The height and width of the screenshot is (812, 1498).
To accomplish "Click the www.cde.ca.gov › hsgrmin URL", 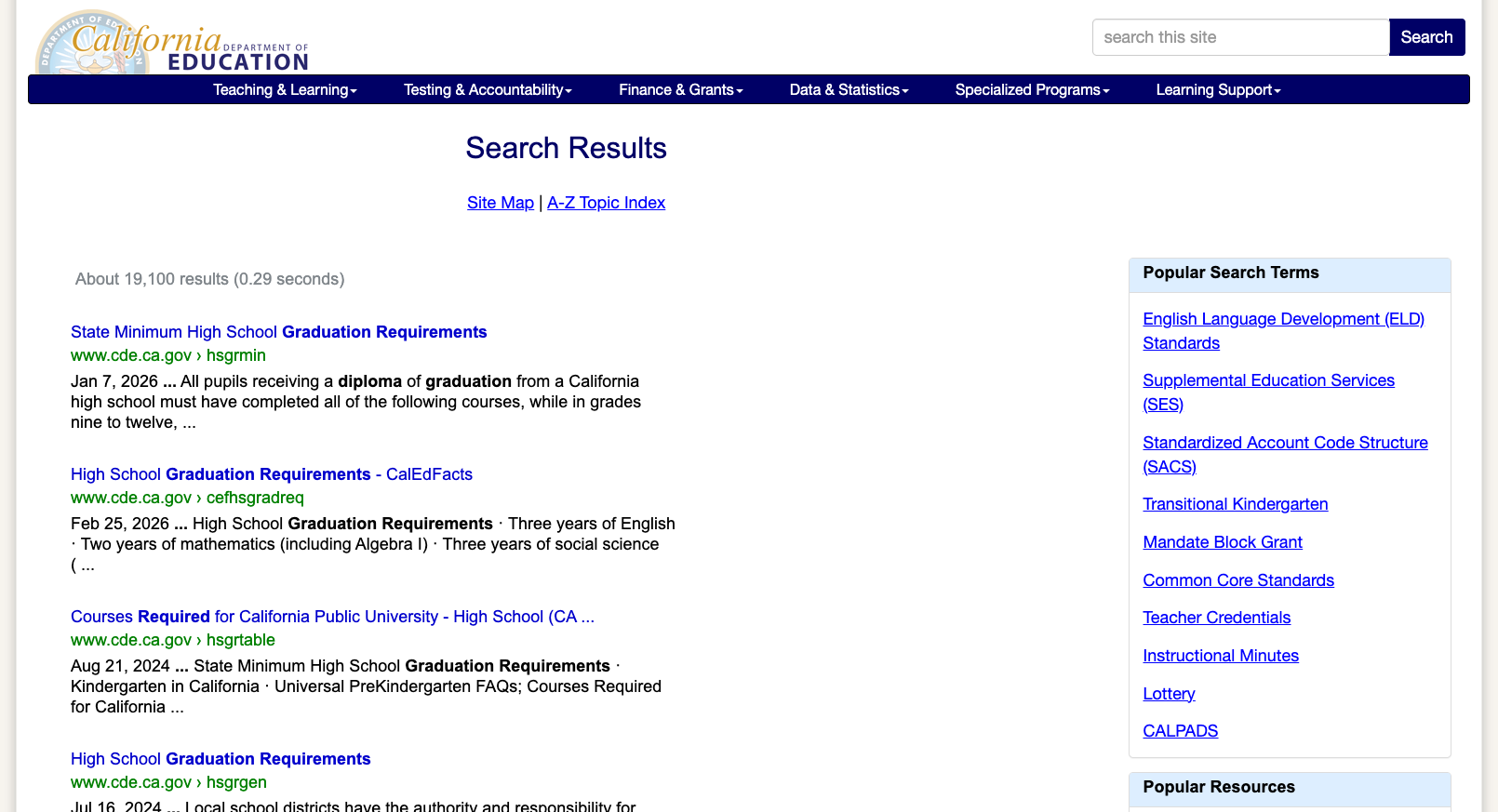I will 168,355.
